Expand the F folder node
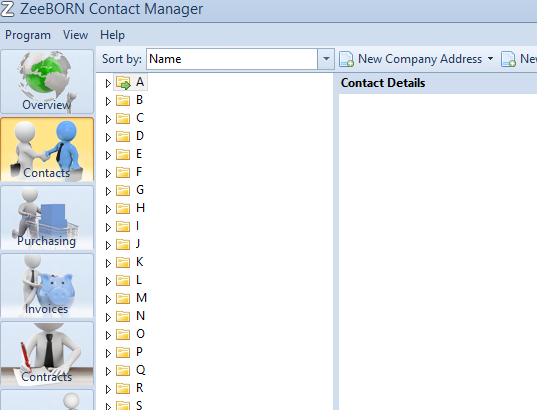 click(108, 173)
